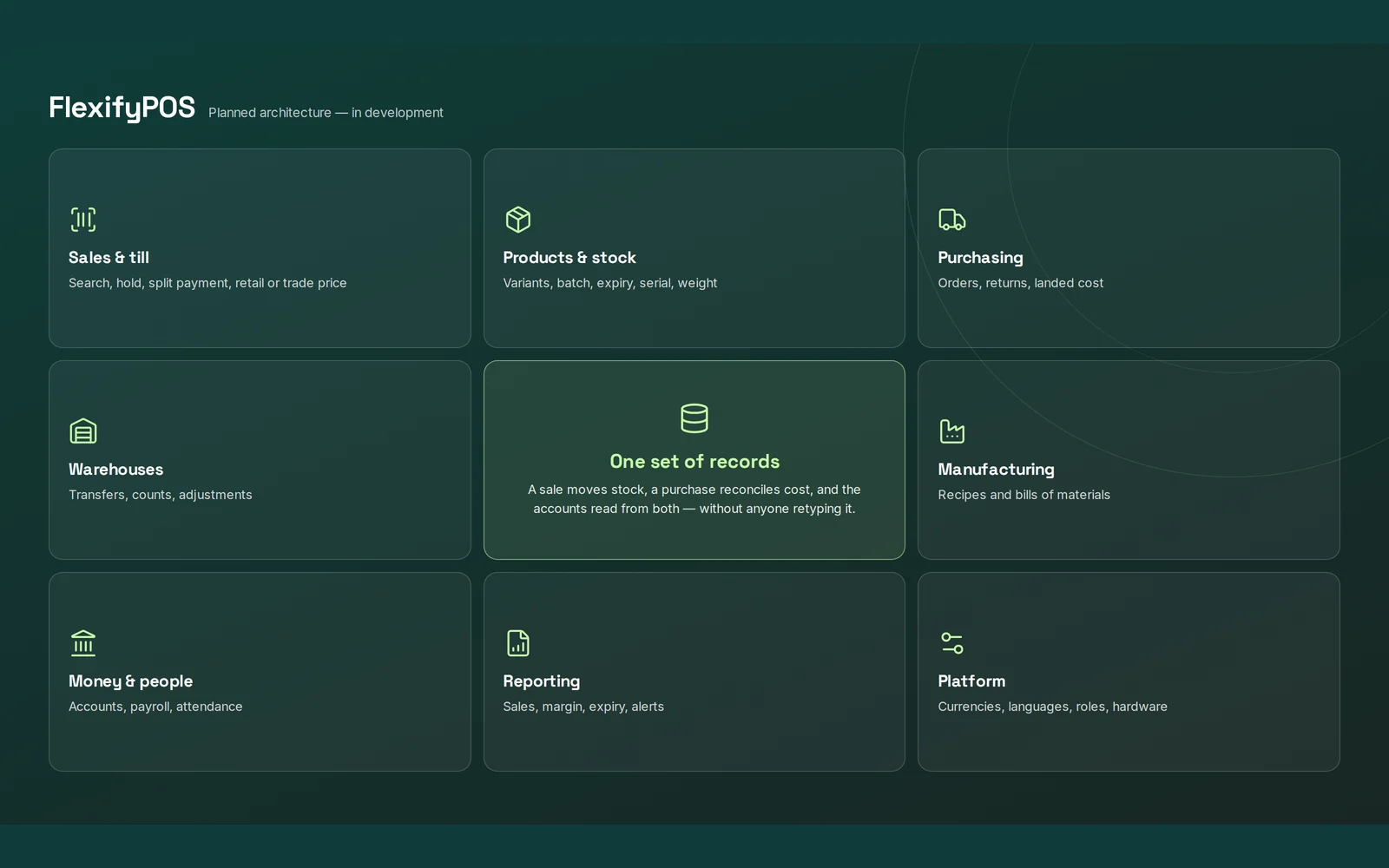Select the Sales & till heading
This screenshot has width=1389, height=868.
109,258
